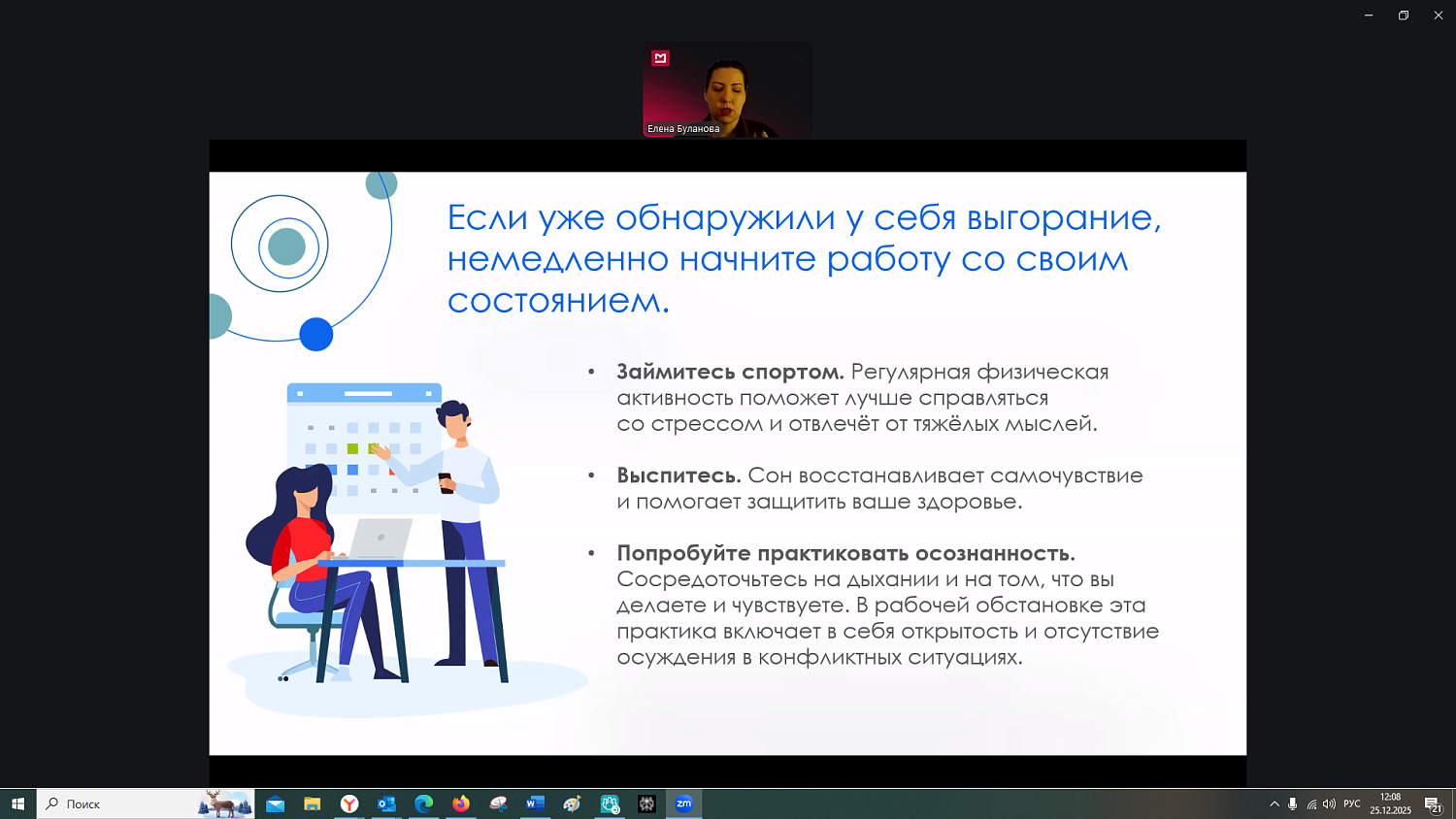The width and height of the screenshot is (1456, 819).
Task: Open Yandex Browser from the taskbar
Action: click(x=349, y=803)
